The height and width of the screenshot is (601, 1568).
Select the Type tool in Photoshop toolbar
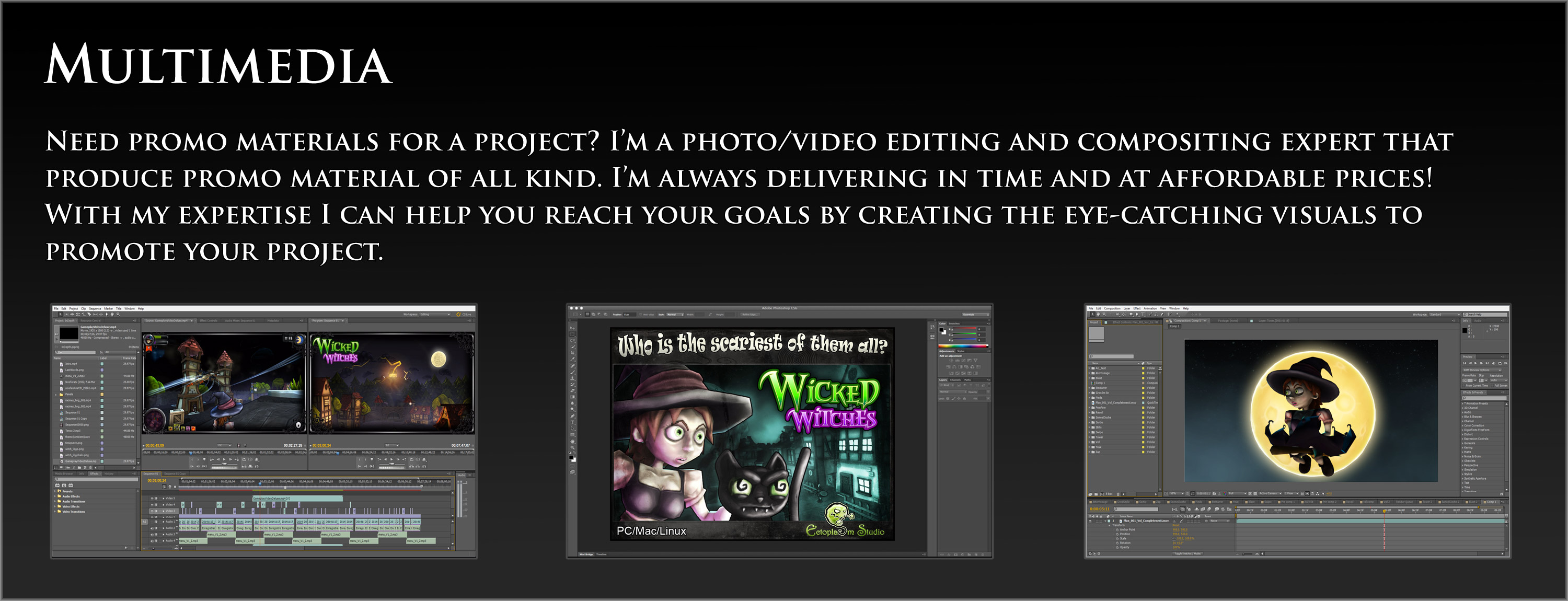573,422
